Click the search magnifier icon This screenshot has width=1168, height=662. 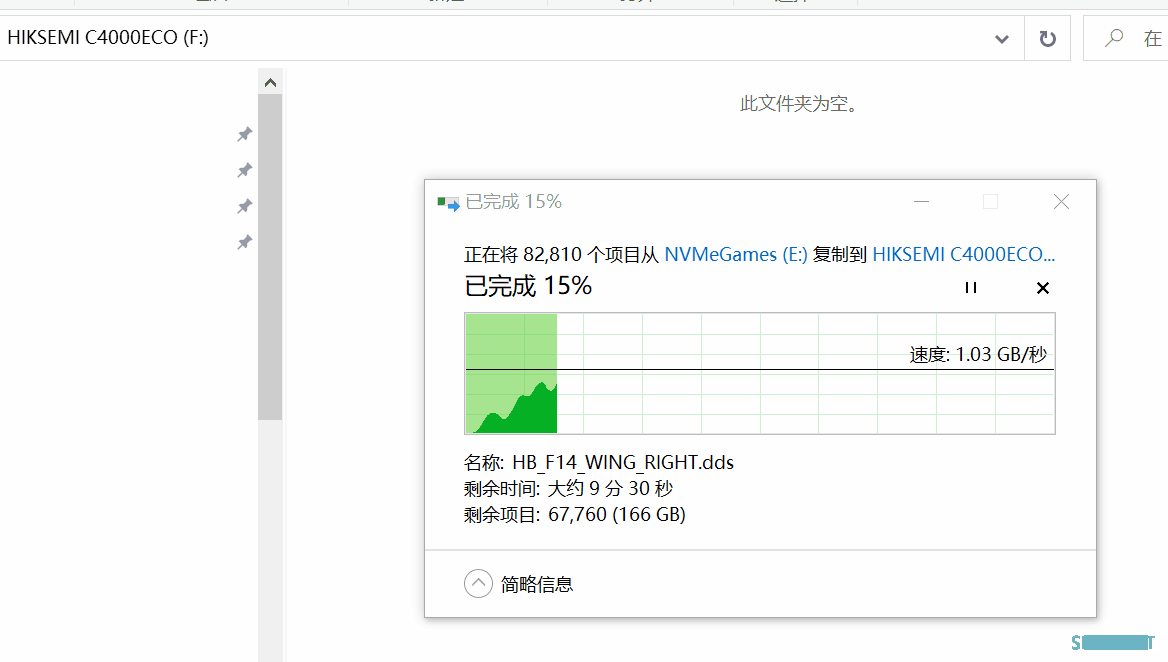pyautogui.click(x=1114, y=38)
